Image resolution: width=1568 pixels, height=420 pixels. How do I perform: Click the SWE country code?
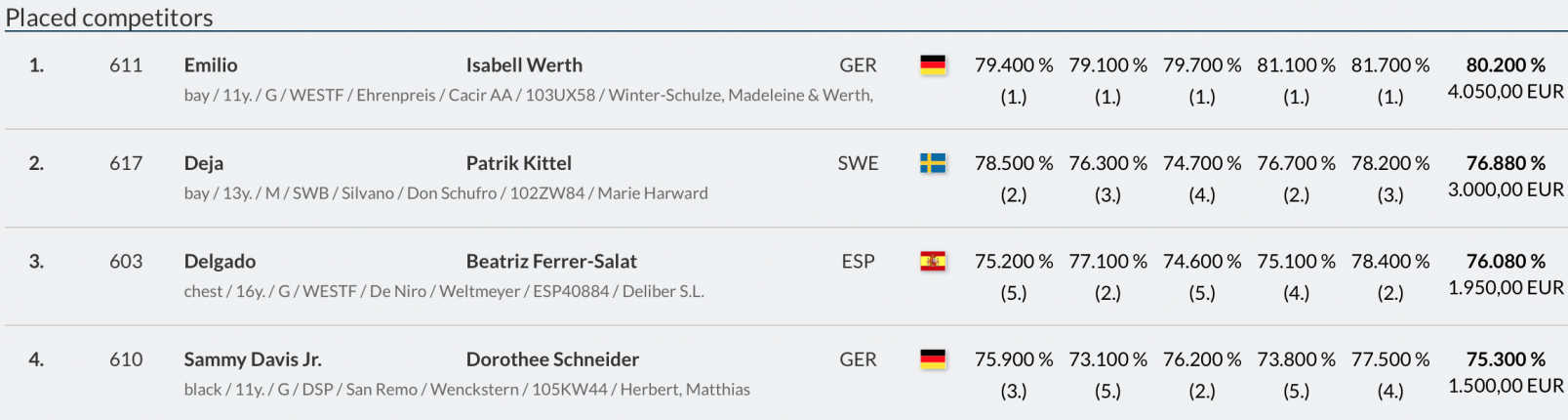click(858, 163)
